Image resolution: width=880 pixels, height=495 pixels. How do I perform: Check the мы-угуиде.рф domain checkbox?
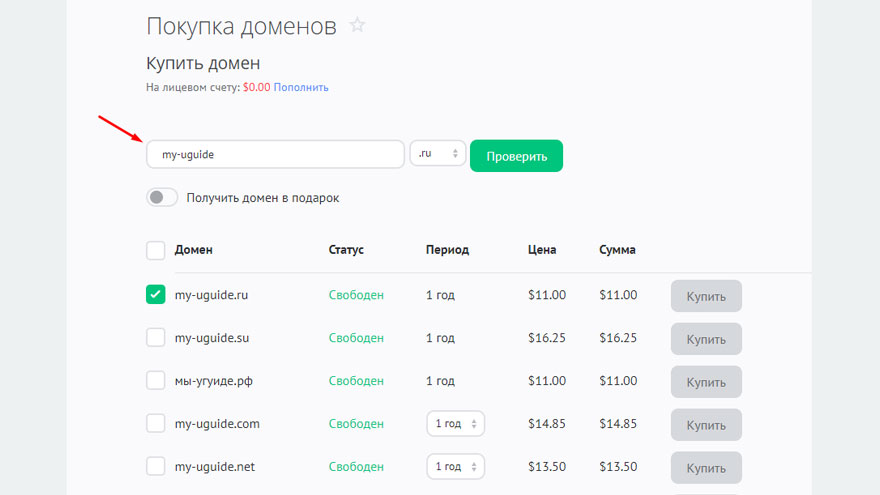156,381
